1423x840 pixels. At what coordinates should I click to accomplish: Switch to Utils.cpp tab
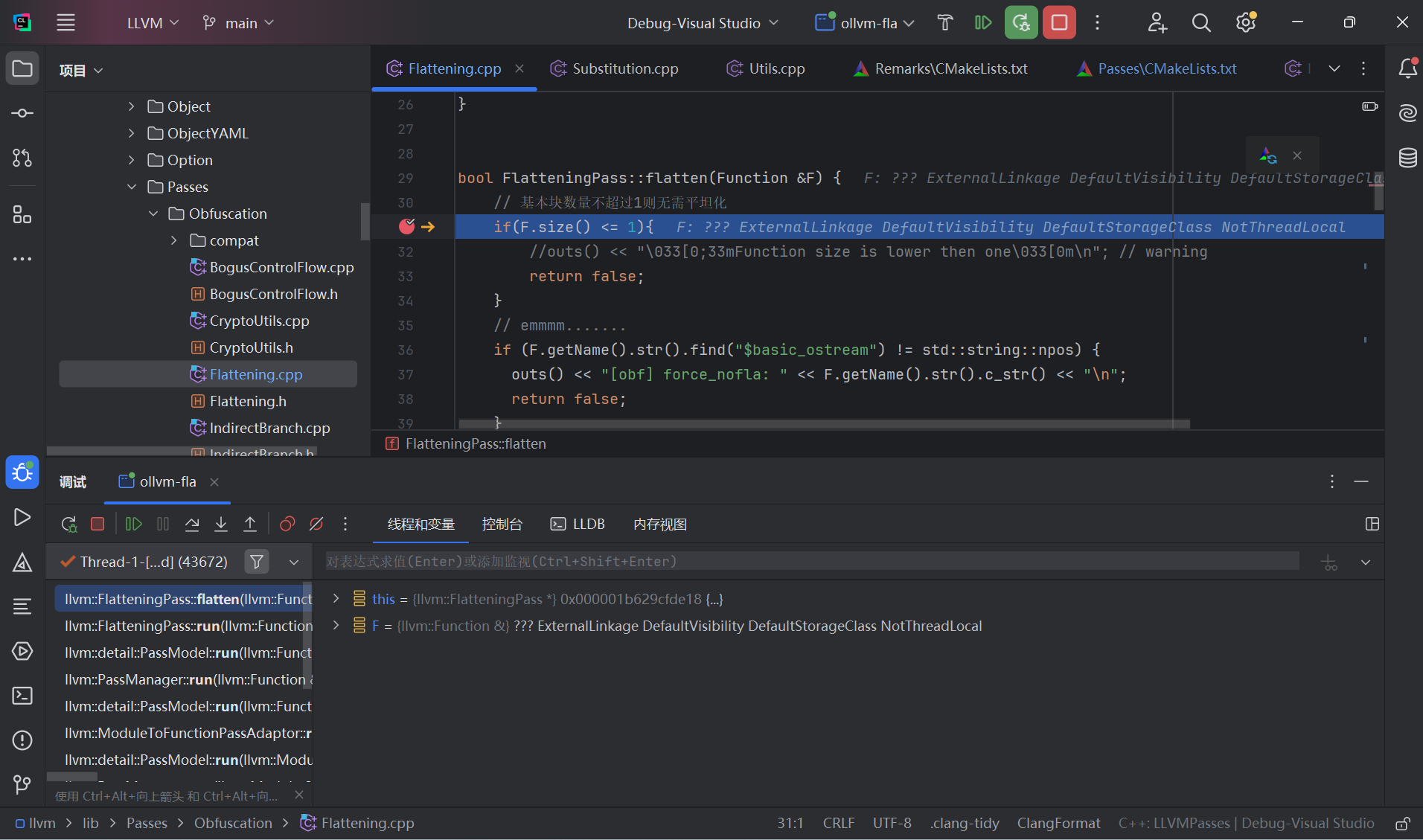tap(766, 68)
